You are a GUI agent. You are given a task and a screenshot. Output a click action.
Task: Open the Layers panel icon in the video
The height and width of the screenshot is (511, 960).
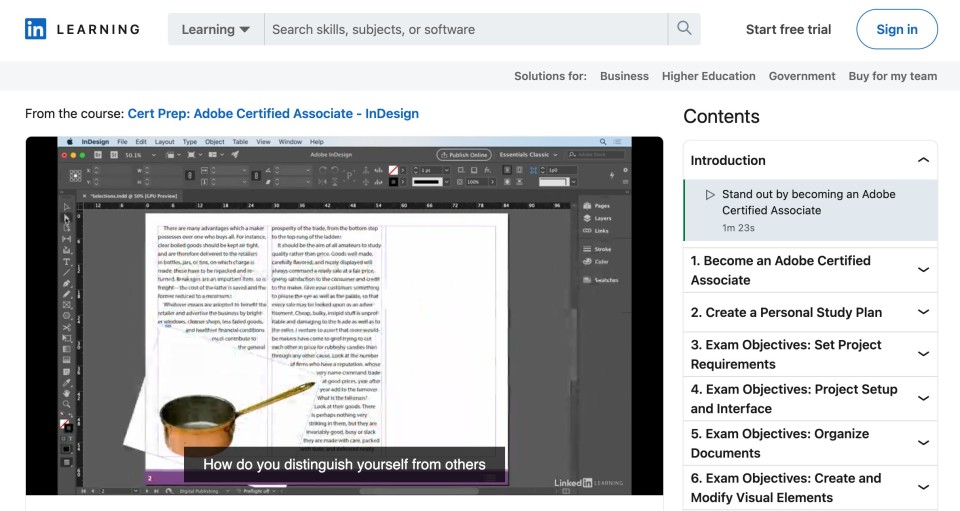(x=587, y=218)
